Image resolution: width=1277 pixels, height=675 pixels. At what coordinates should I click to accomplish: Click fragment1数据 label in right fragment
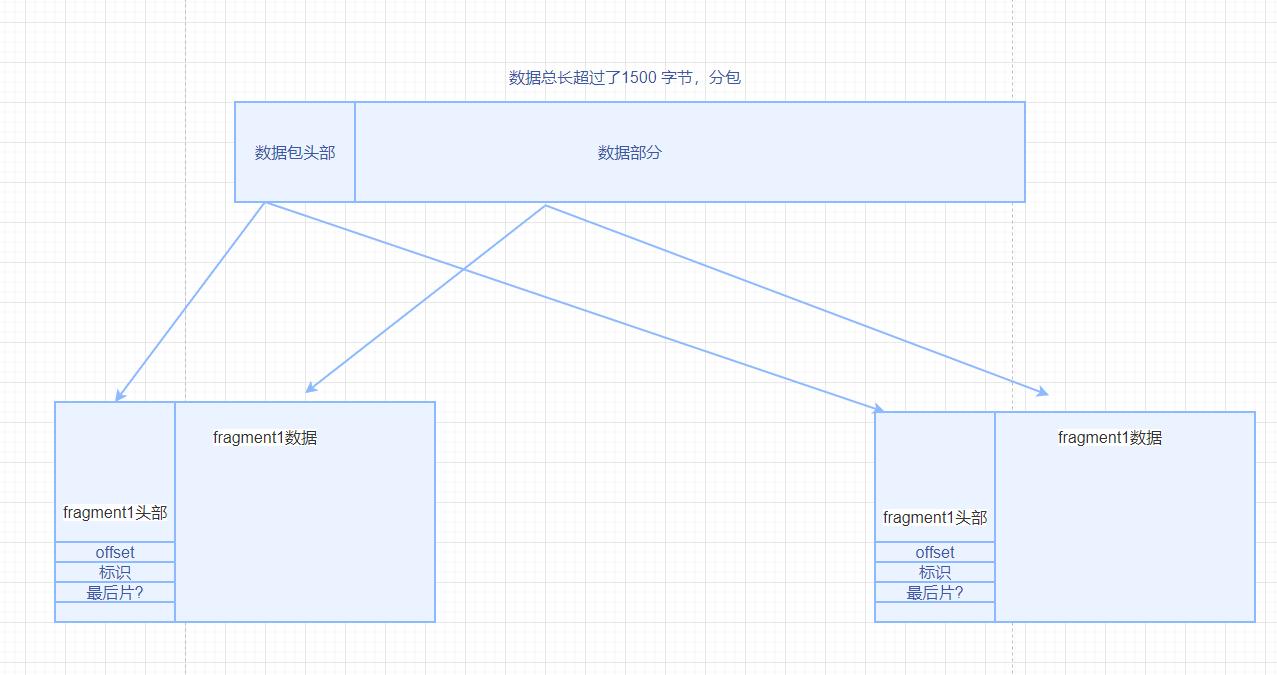pos(1110,438)
